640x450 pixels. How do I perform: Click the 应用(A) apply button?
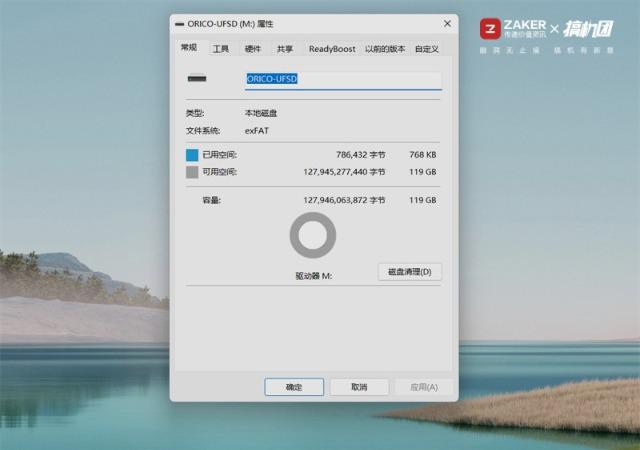coord(424,387)
